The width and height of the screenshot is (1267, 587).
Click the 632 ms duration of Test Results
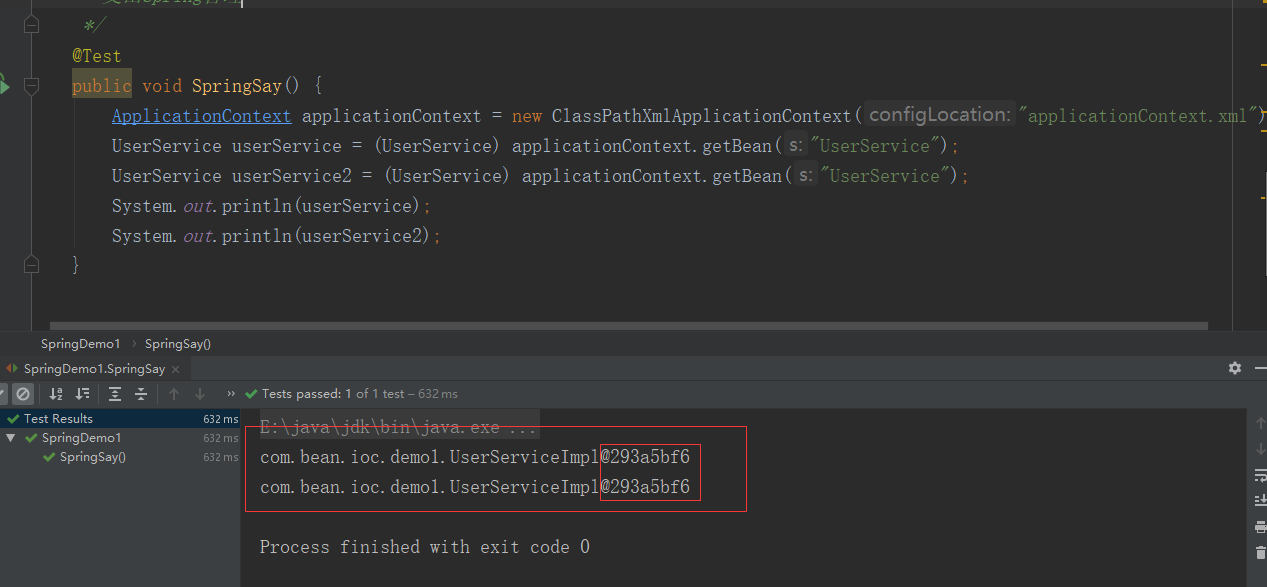point(221,419)
